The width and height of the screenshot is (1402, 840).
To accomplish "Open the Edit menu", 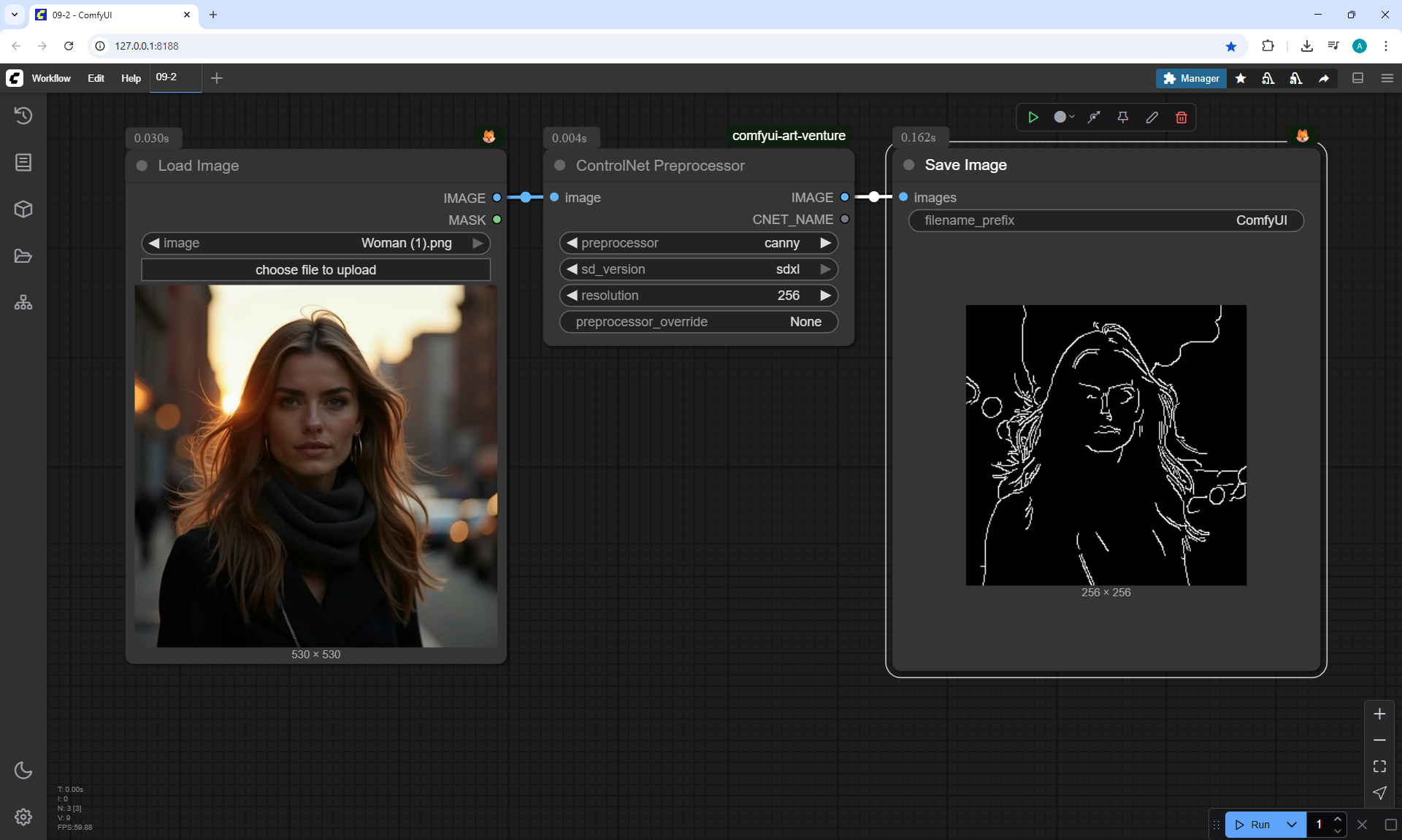I will point(96,78).
